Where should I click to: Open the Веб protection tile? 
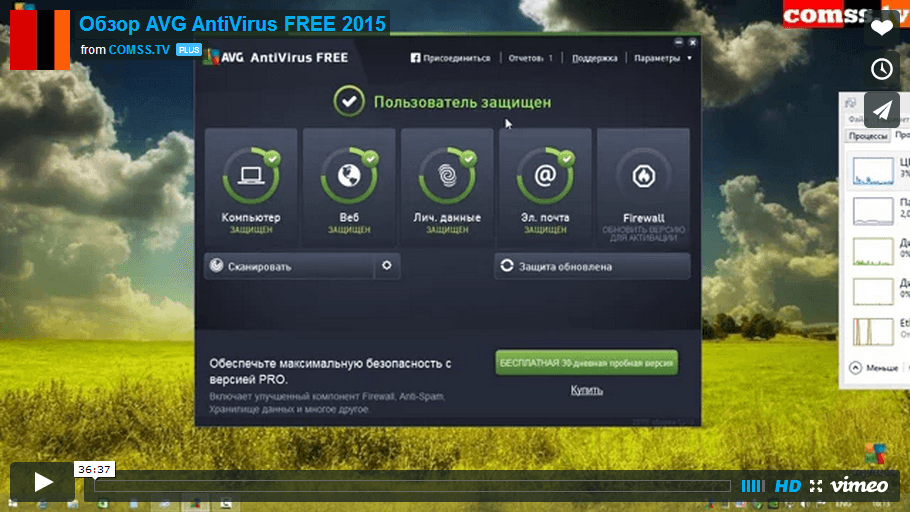pos(349,188)
